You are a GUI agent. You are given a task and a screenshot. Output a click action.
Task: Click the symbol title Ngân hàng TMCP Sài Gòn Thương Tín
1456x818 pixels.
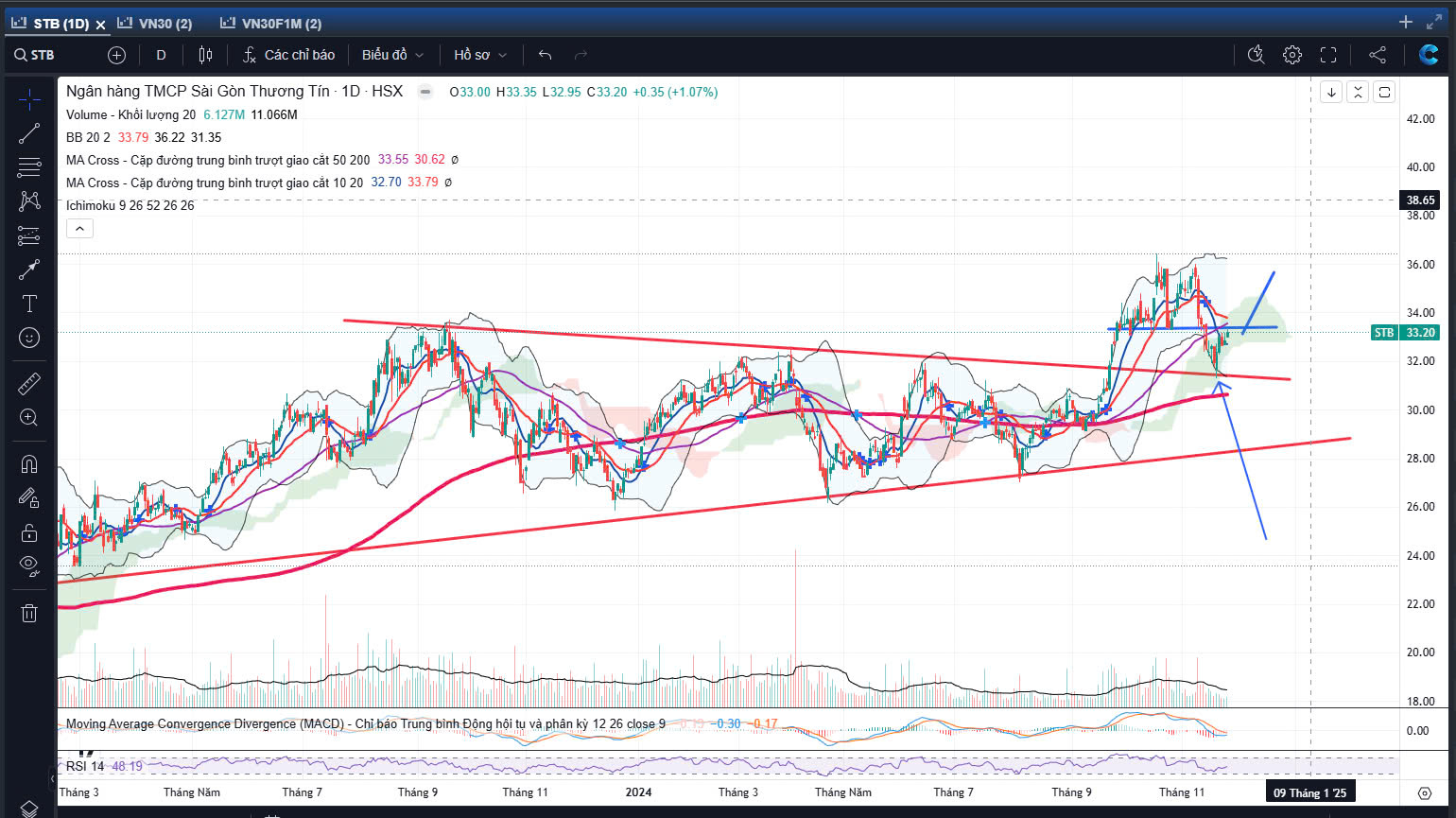(x=198, y=92)
